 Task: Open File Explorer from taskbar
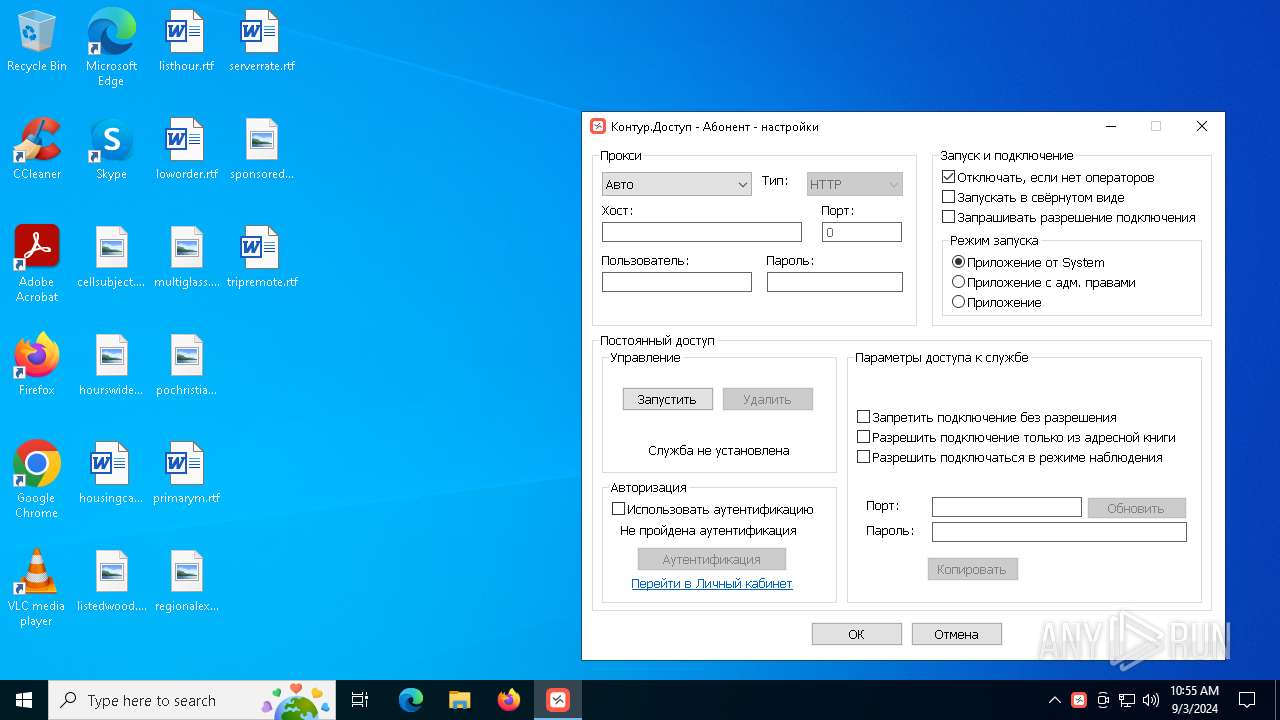click(459, 700)
